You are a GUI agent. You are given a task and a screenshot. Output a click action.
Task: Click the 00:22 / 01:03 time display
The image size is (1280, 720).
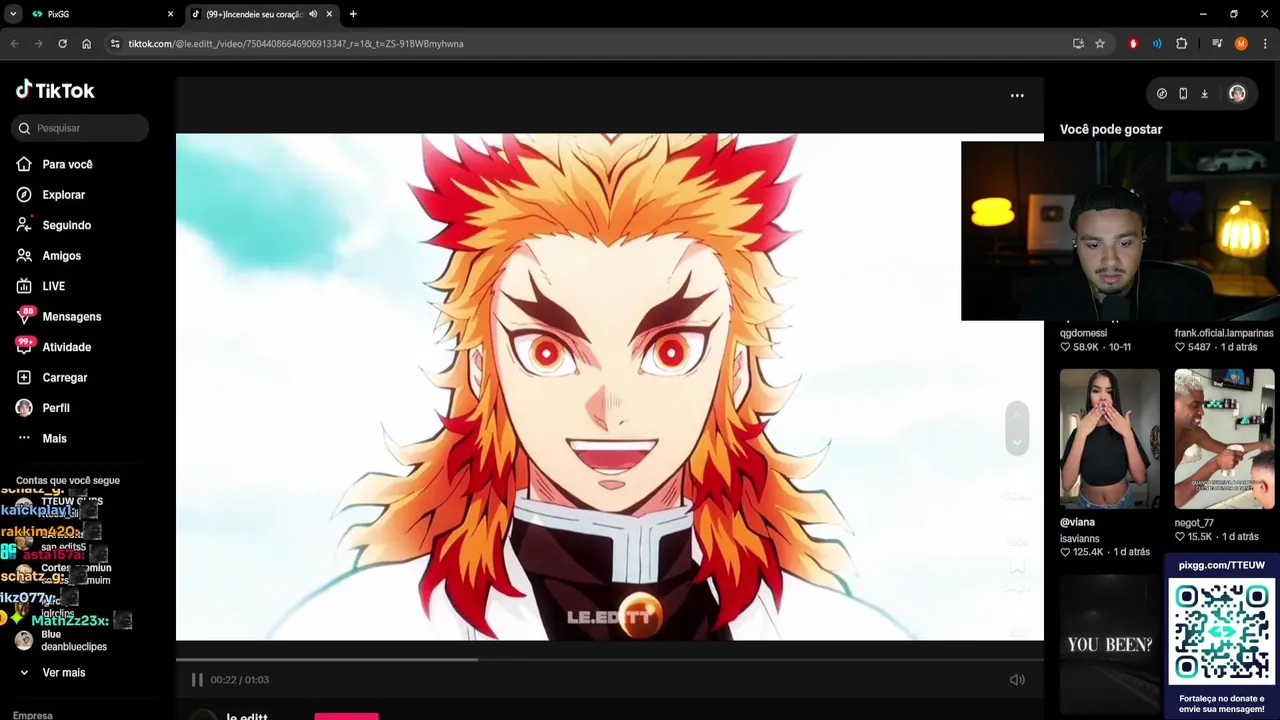point(240,680)
